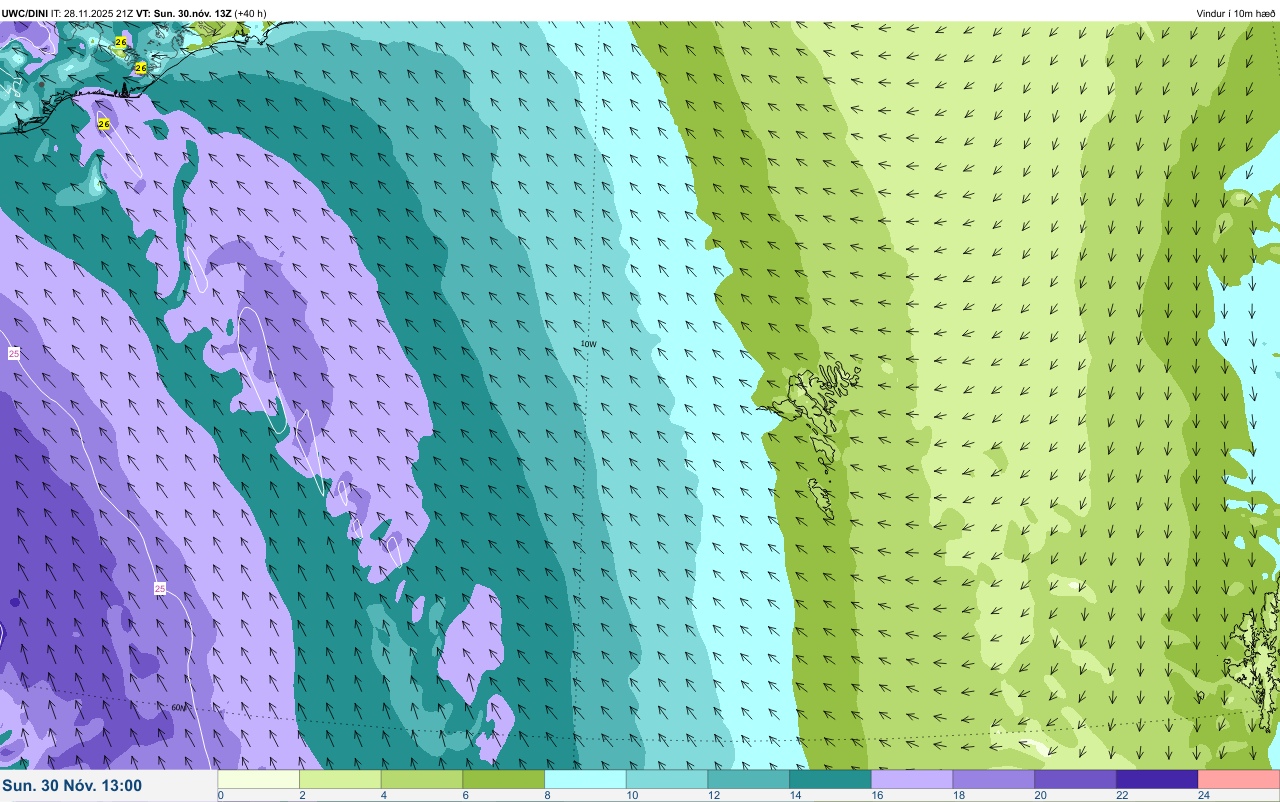The height and width of the screenshot is (802, 1280).
Task: Click the light teal 10–12 legend swatch
Action: [667, 779]
